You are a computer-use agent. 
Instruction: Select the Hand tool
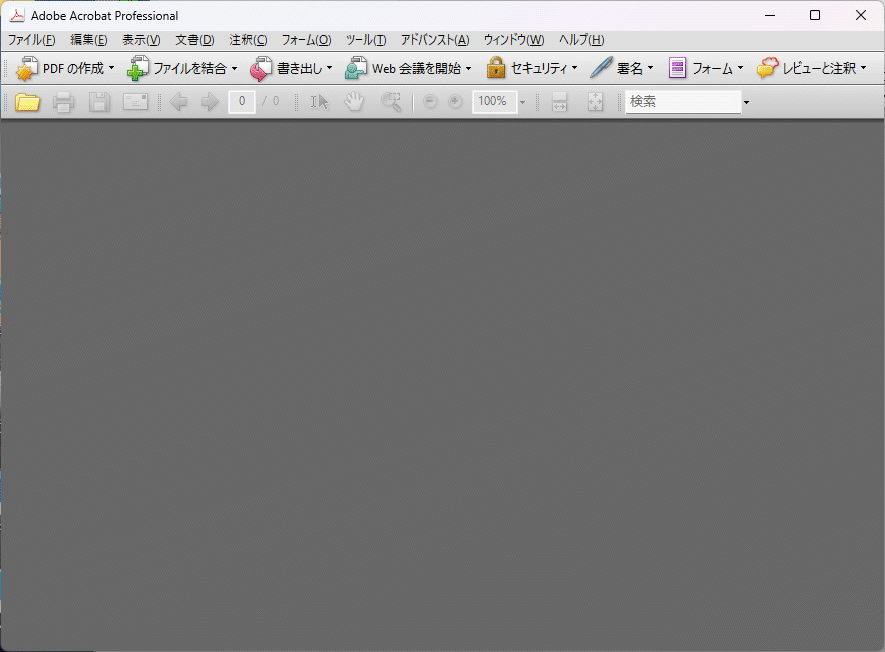[354, 102]
